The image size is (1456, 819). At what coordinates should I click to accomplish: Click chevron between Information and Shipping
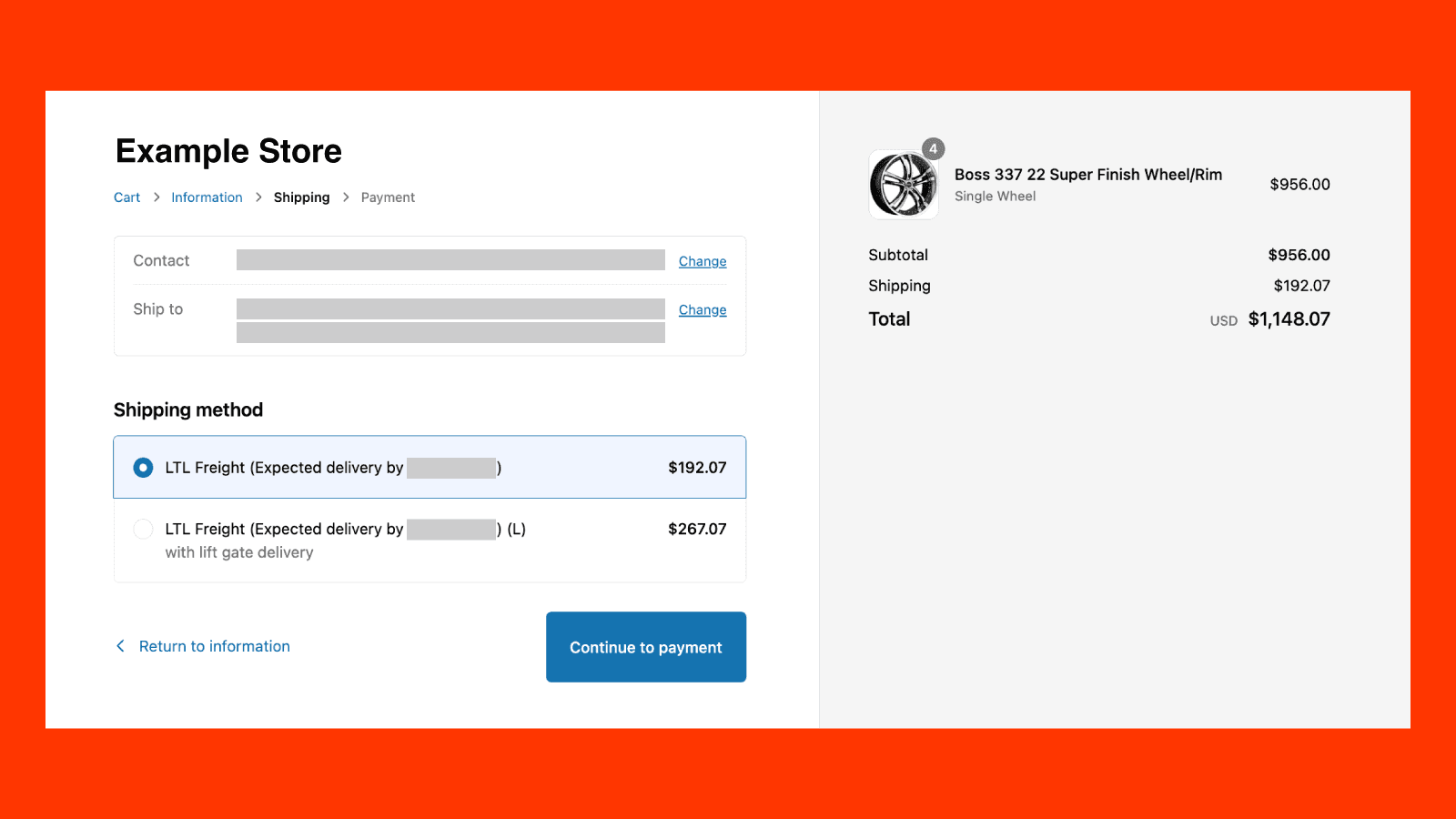coord(258,197)
